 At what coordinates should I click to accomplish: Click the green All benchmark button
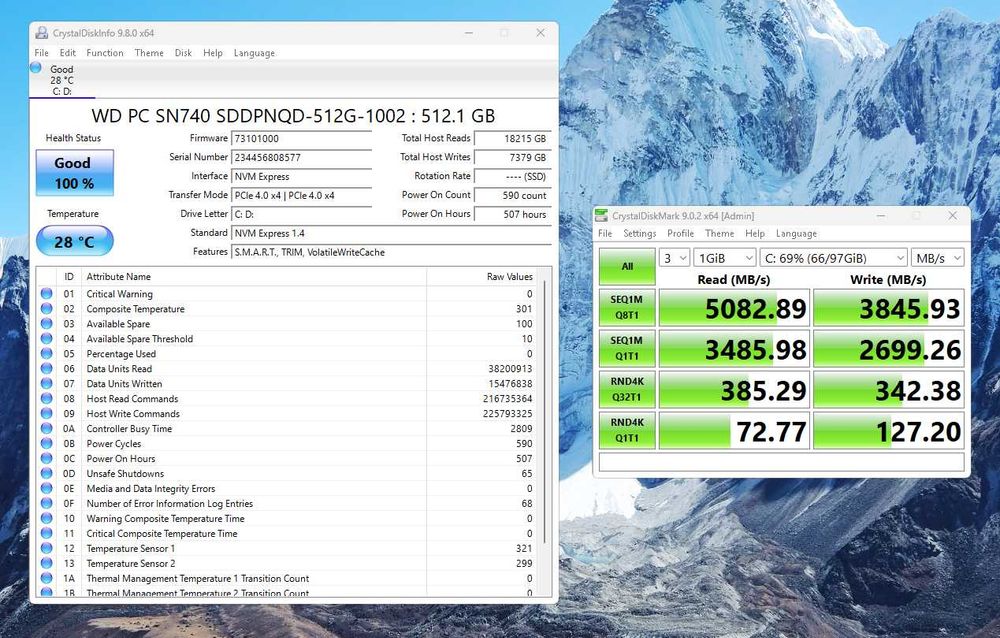(x=627, y=266)
